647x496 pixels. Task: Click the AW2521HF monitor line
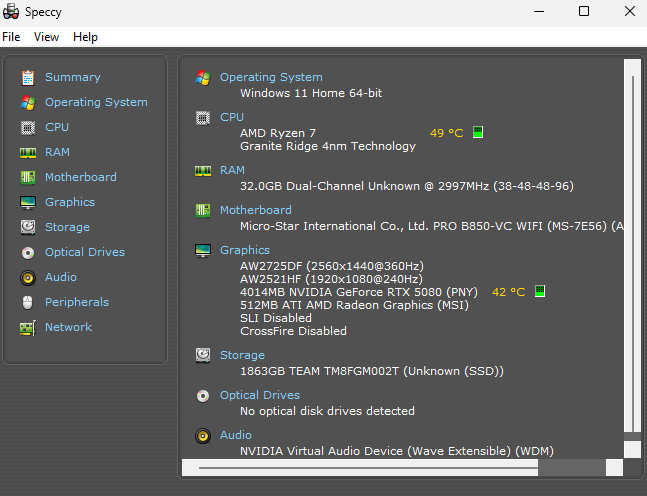pyautogui.click(x=331, y=279)
